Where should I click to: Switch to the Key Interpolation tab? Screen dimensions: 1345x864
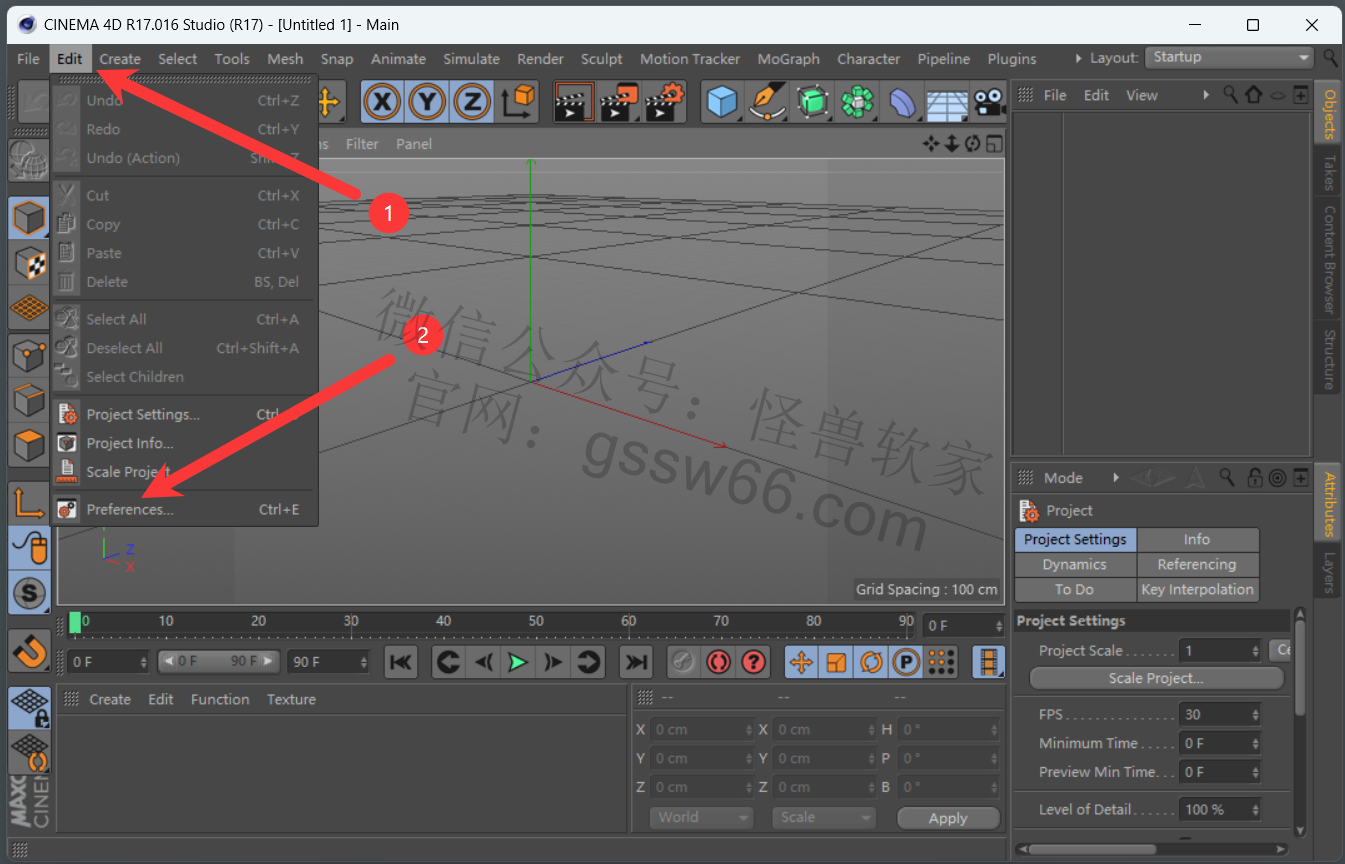[1197, 589]
